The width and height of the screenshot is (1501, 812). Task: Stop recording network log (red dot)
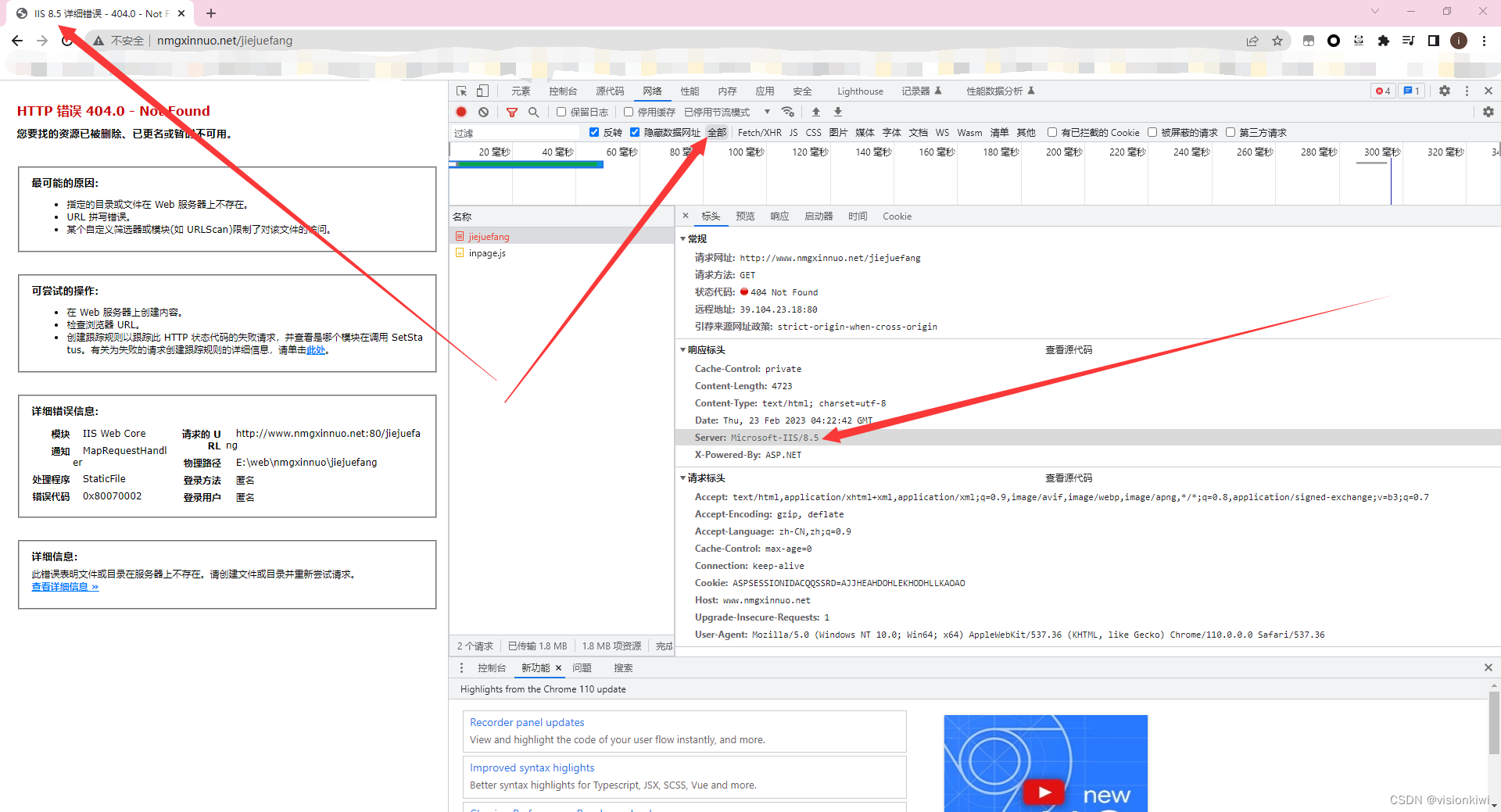click(461, 112)
